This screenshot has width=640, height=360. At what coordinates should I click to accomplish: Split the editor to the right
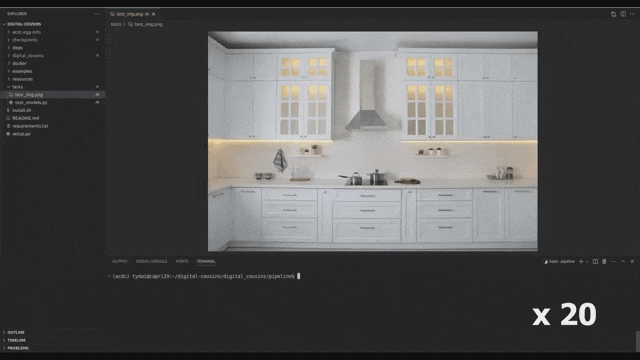pyautogui.click(x=623, y=14)
